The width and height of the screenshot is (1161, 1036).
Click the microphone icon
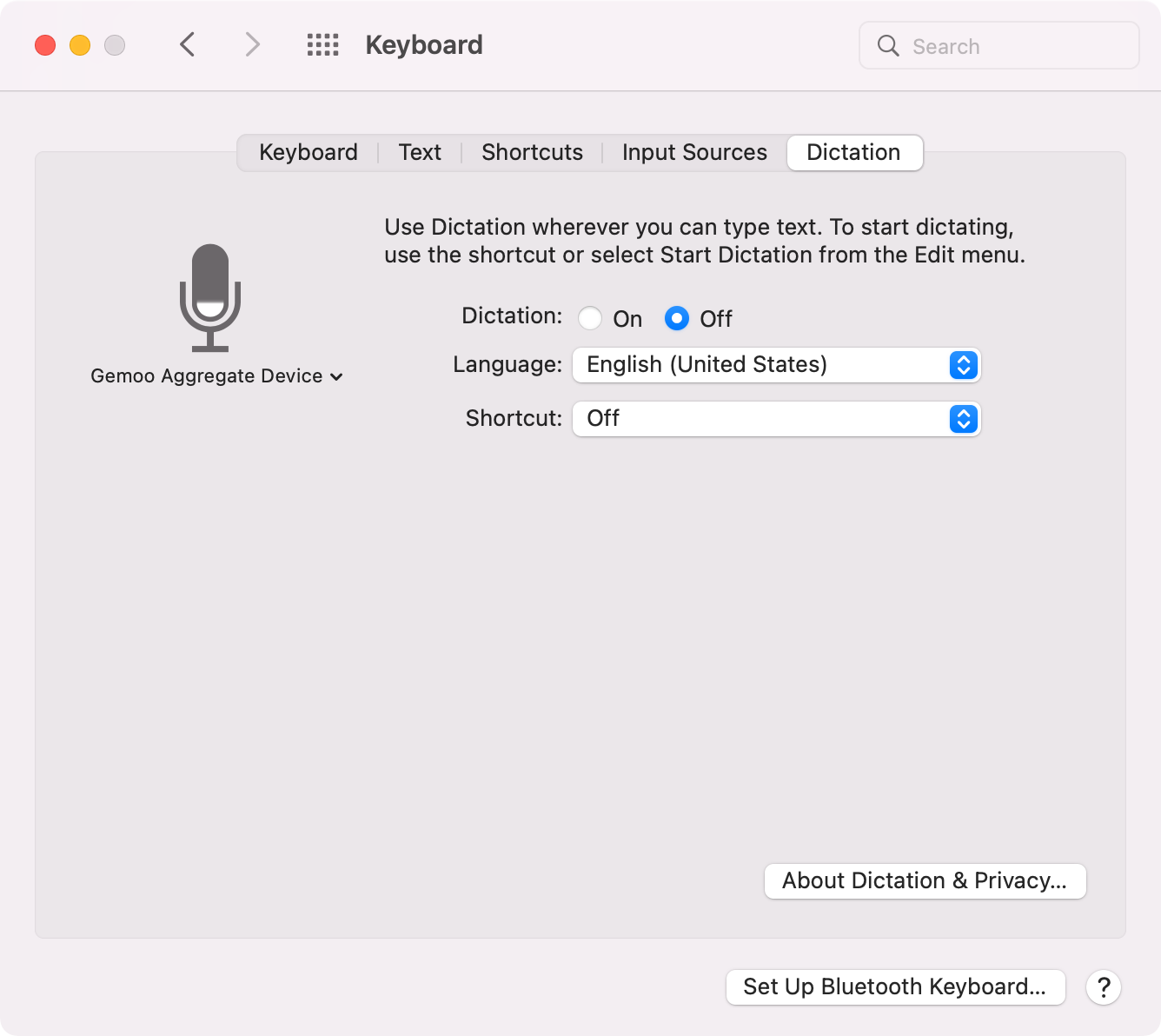[211, 296]
